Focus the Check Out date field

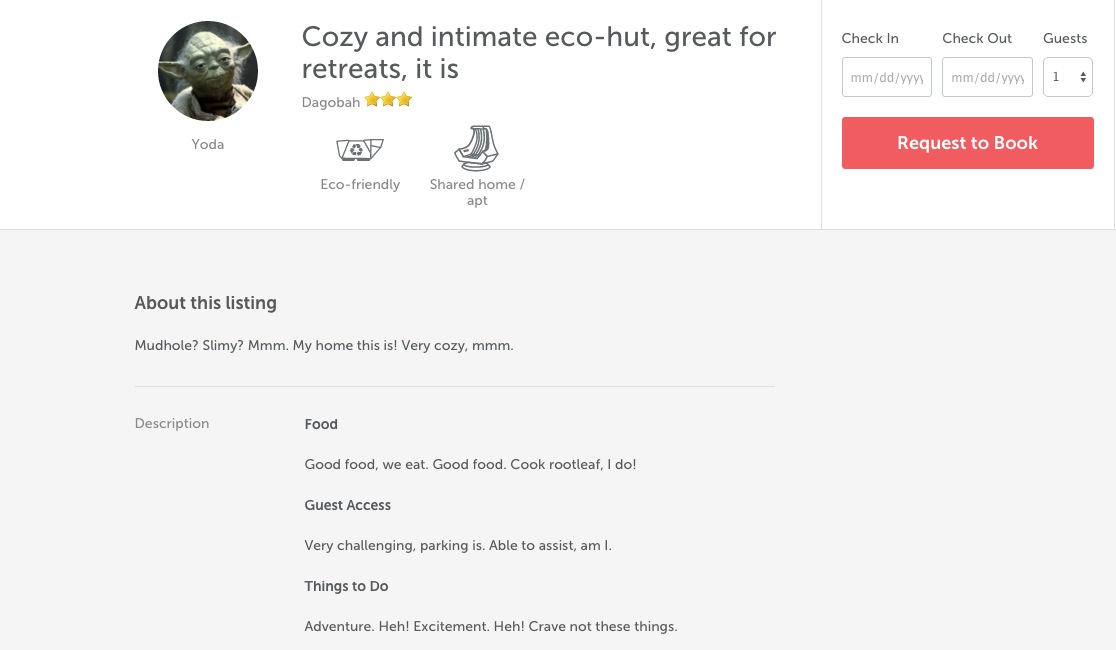[x=986, y=77]
